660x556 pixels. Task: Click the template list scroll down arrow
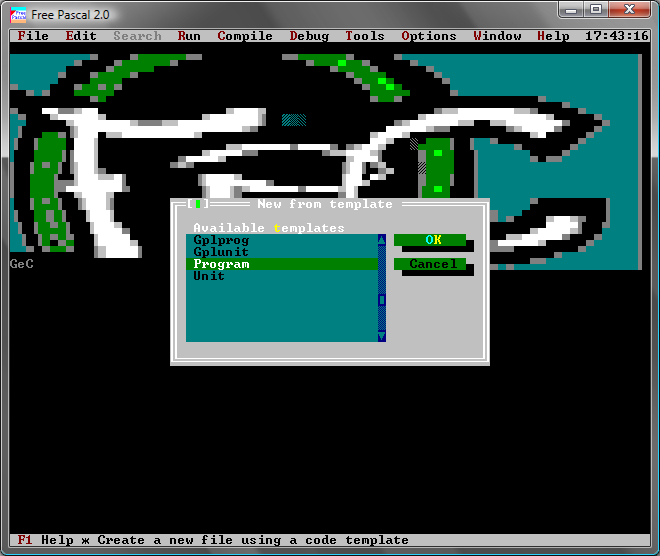pyautogui.click(x=382, y=336)
